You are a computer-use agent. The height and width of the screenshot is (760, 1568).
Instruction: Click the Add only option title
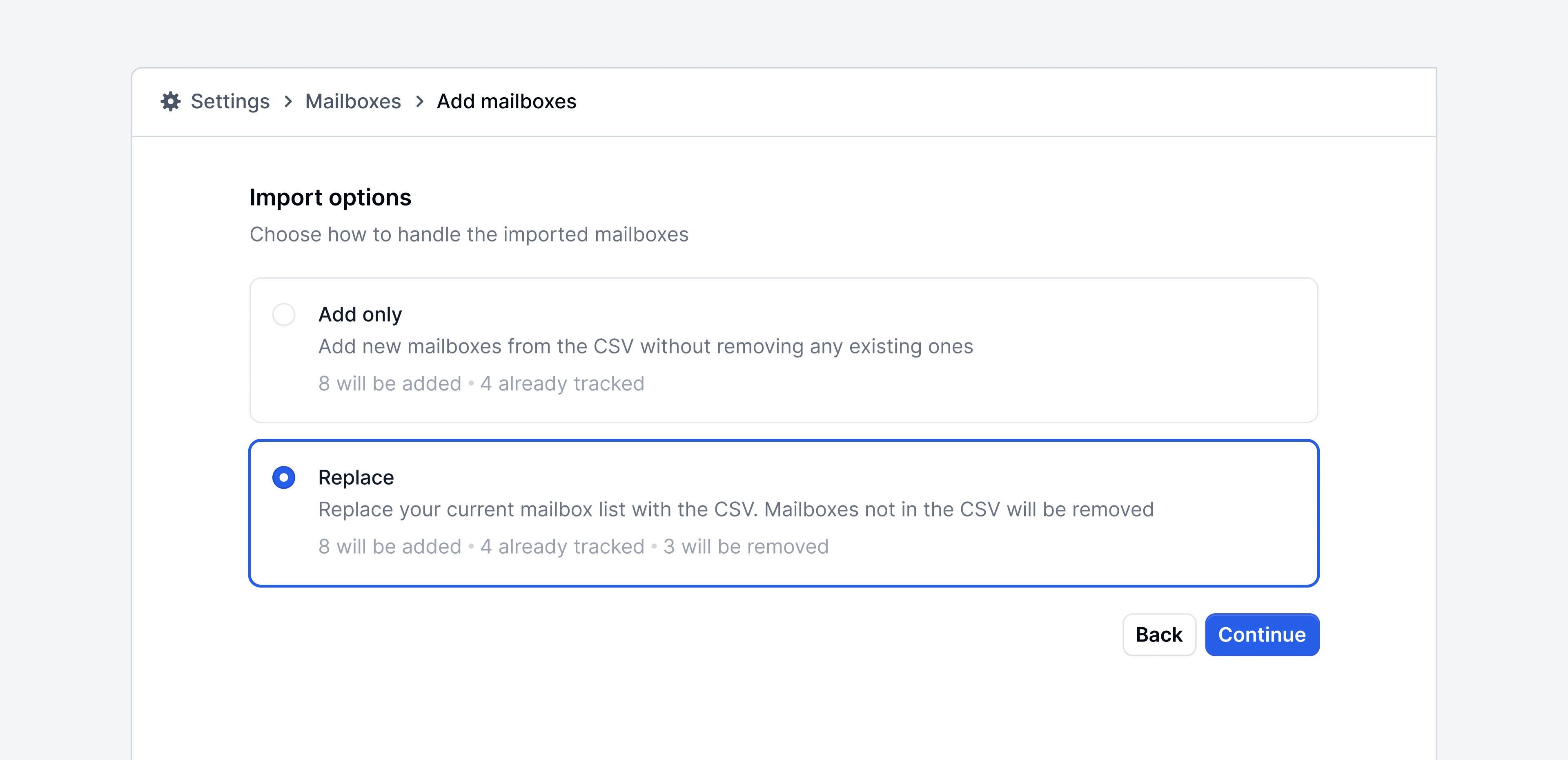tap(360, 314)
